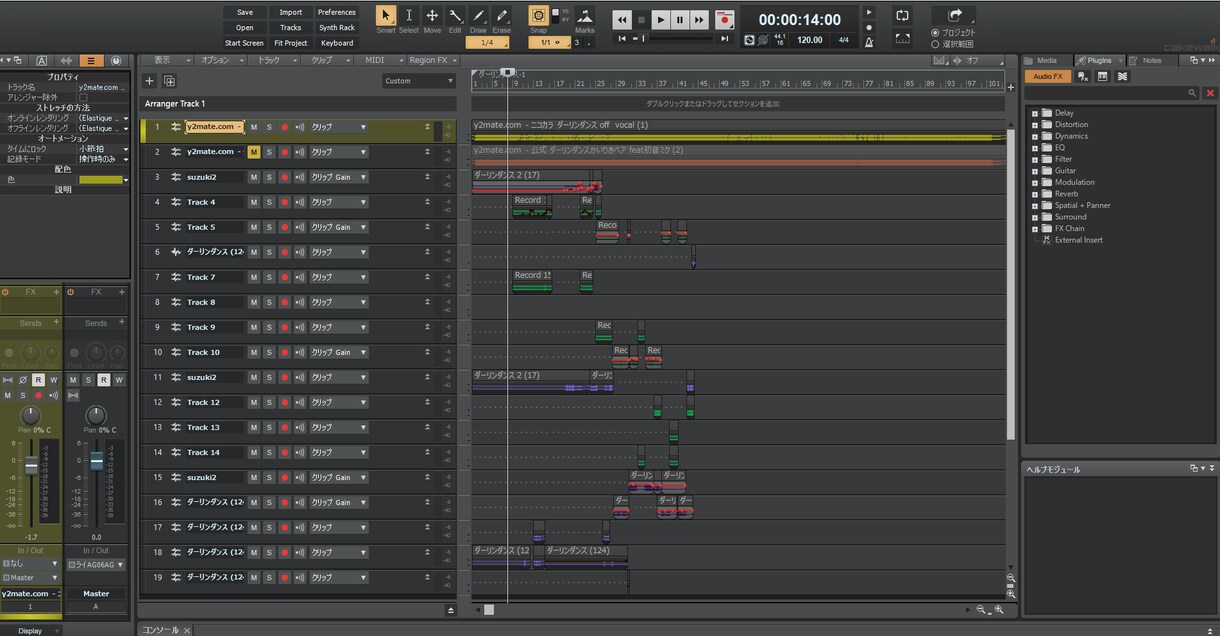Image resolution: width=1220 pixels, height=636 pixels.
Task: Select the Draw pencil tool
Action: pos(478,16)
